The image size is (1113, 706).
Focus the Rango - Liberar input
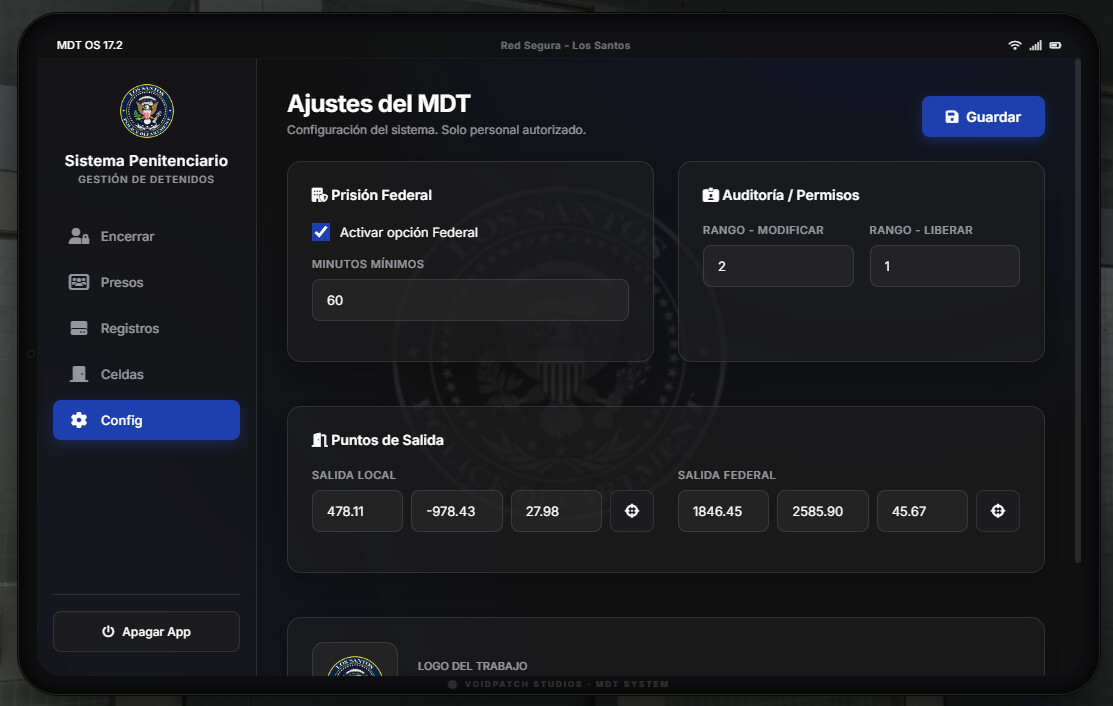click(x=945, y=266)
